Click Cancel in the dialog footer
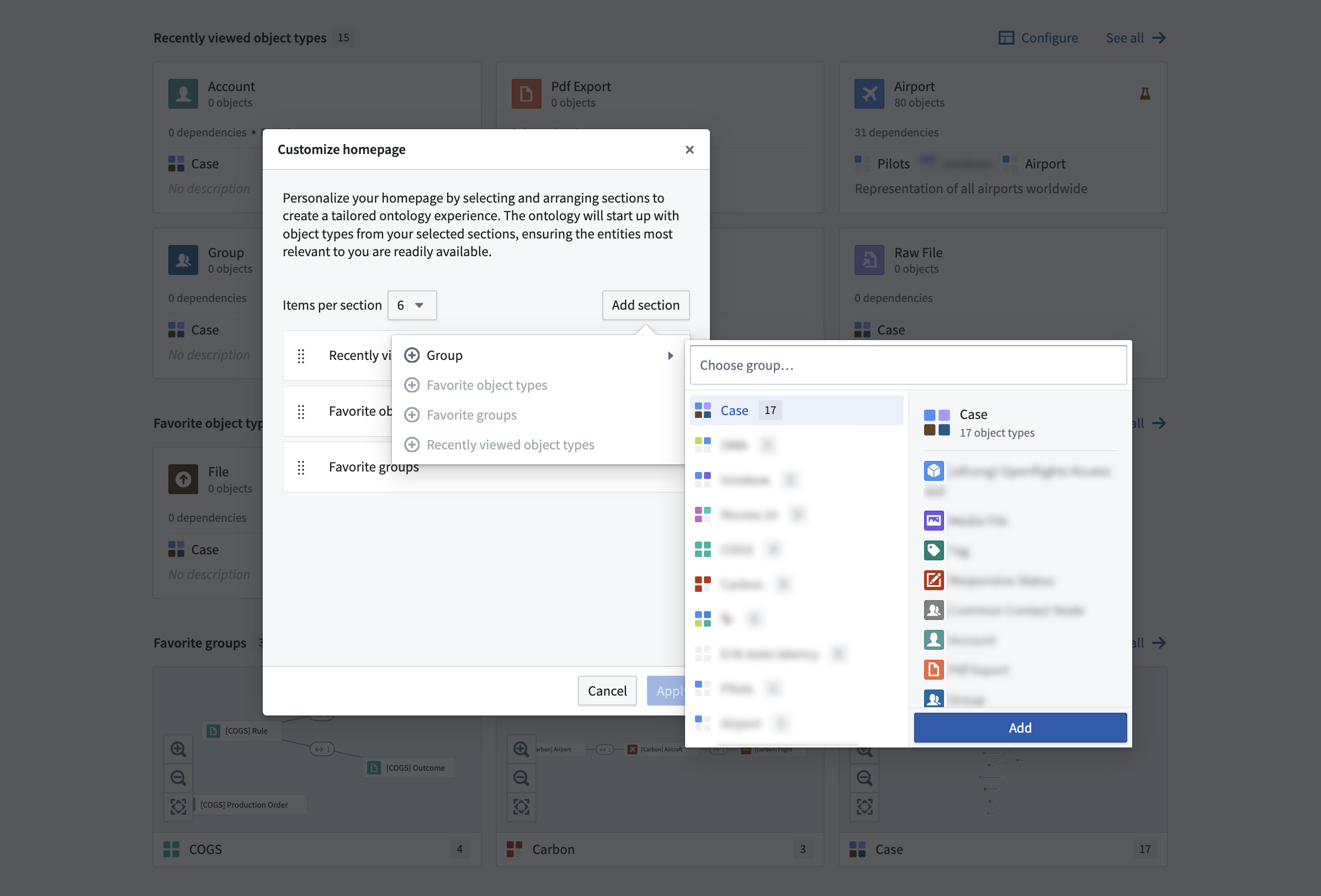The height and width of the screenshot is (896, 1321). click(x=607, y=691)
